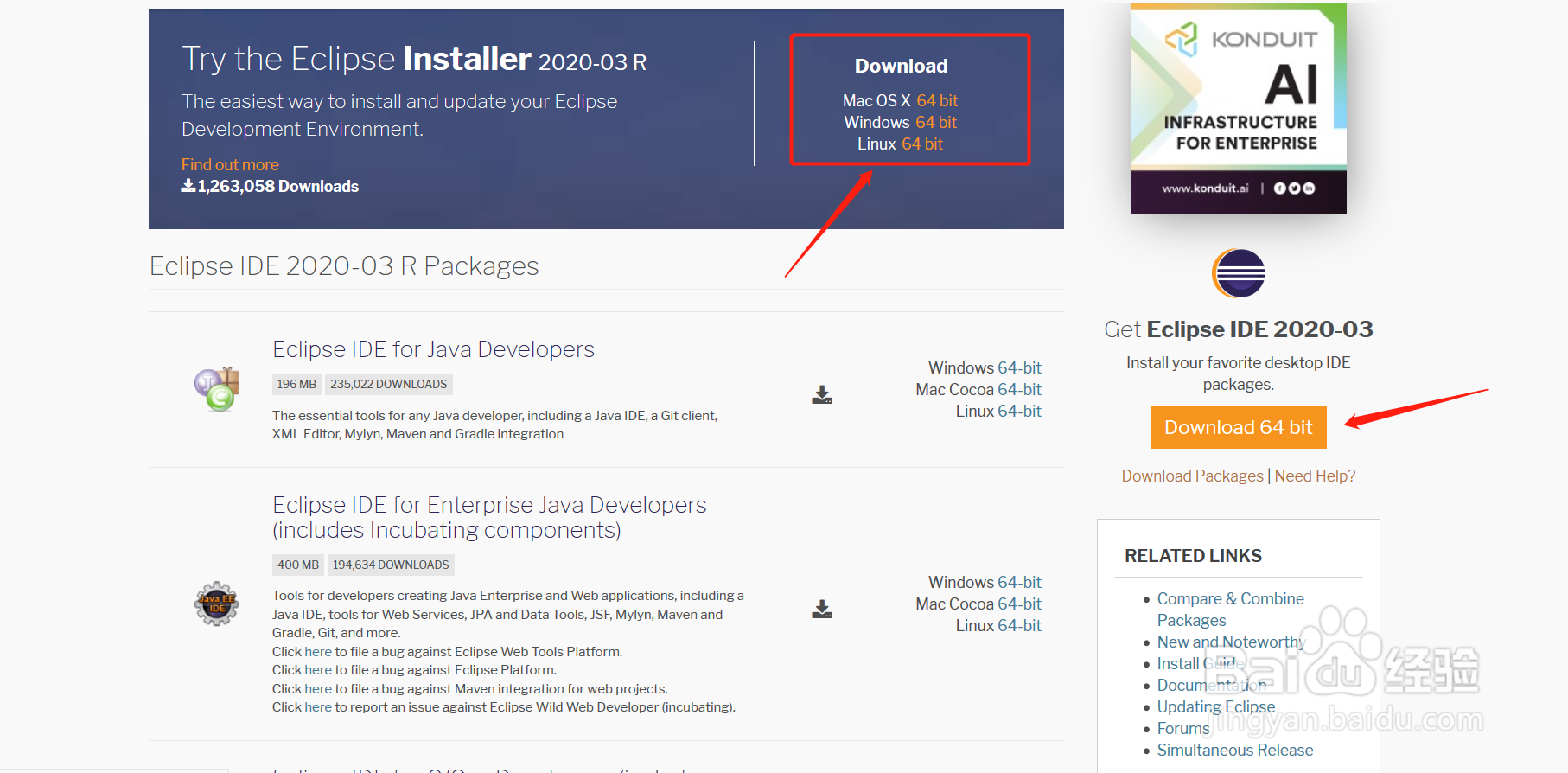Viewport: 1568px width, 773px height.
Task: Open the Need Help? link
Action: [x=1315, y=476]
